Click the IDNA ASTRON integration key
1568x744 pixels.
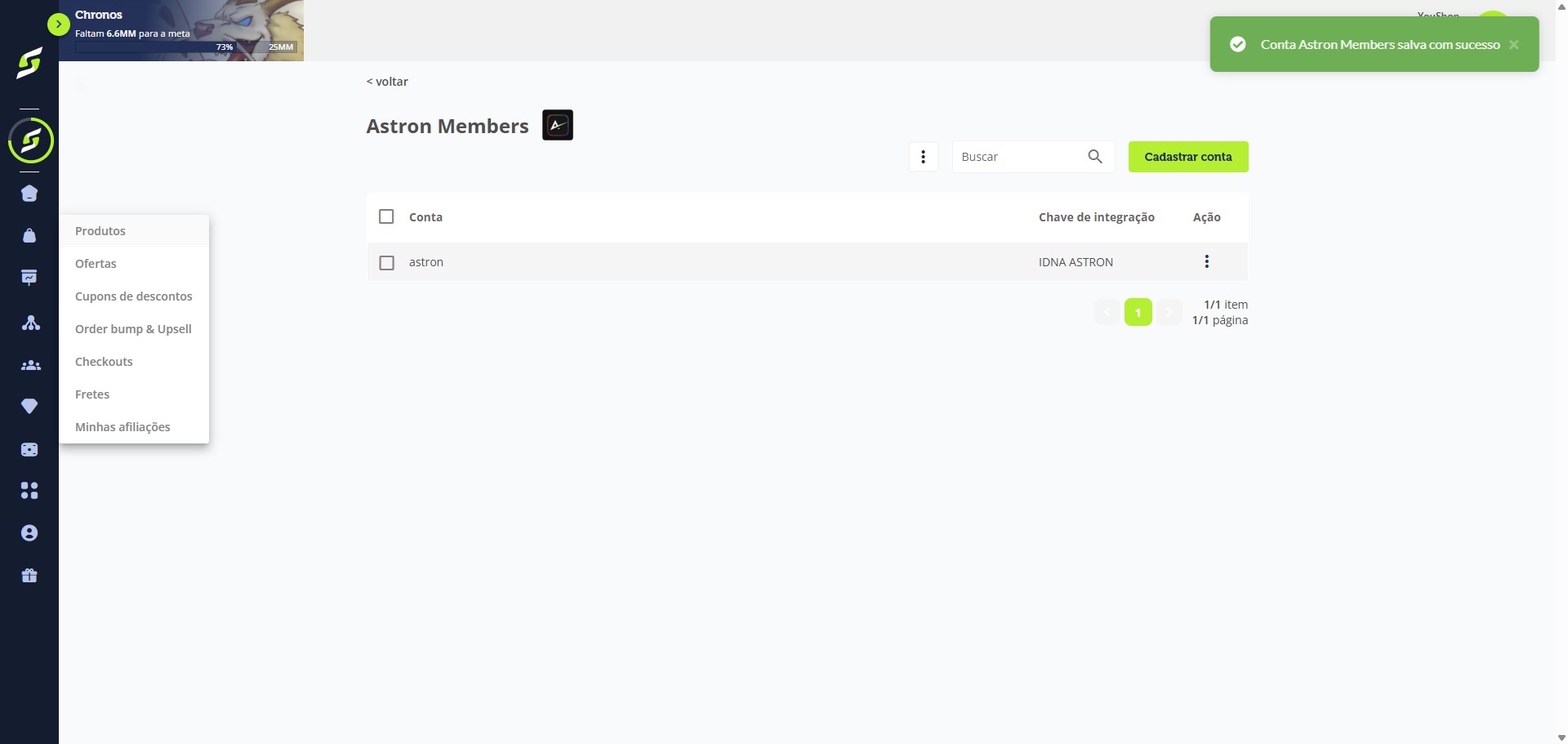click(1076, 262)
